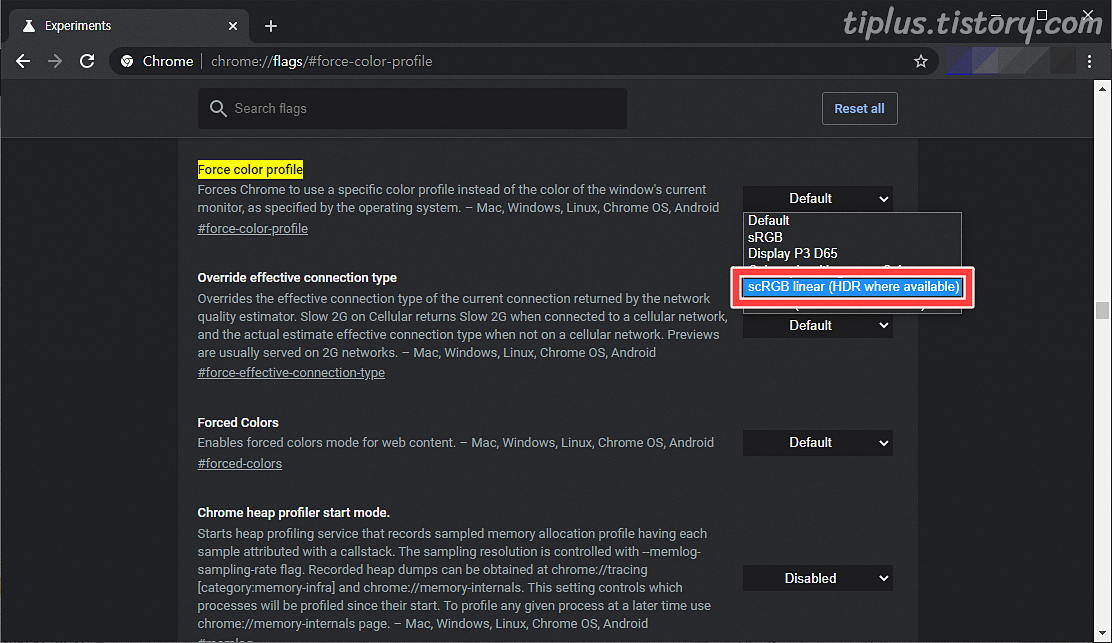Open the #force-color-profile link
Image resolution: width=1112 pixels, height=643 pixels.
[252, 228]
